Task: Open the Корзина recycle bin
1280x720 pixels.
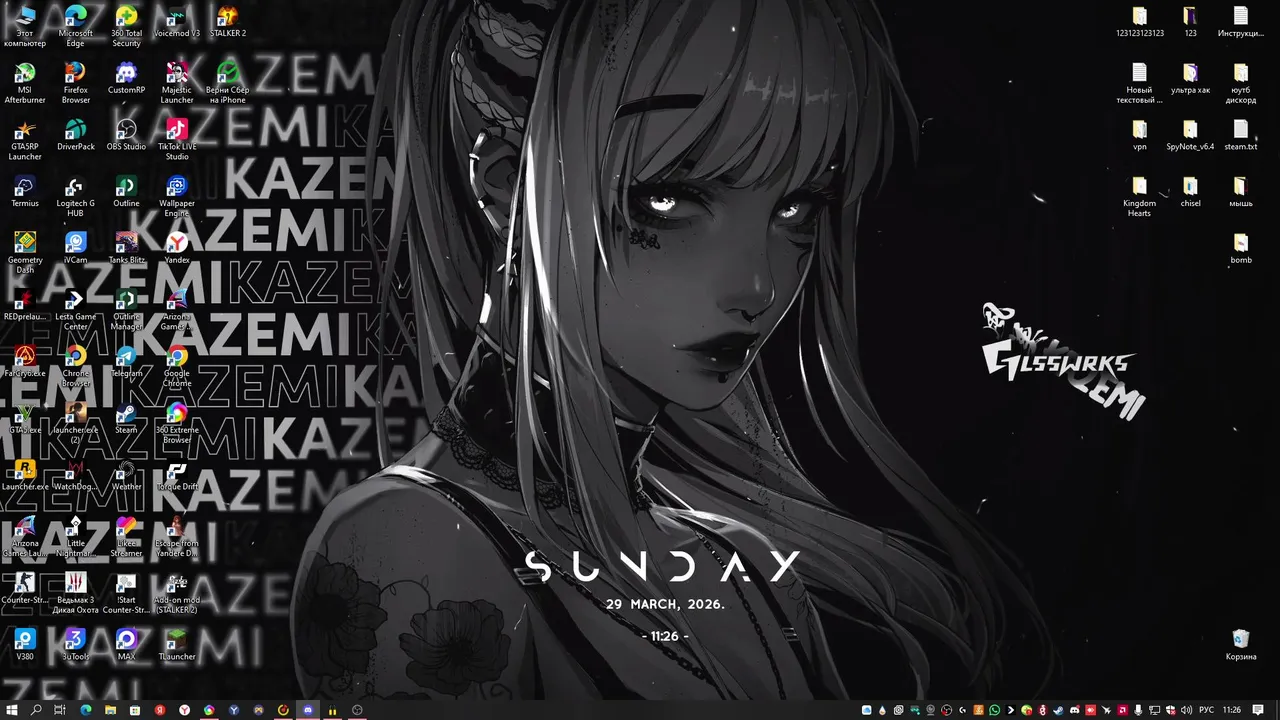Action: click(x=1241, y=642)
